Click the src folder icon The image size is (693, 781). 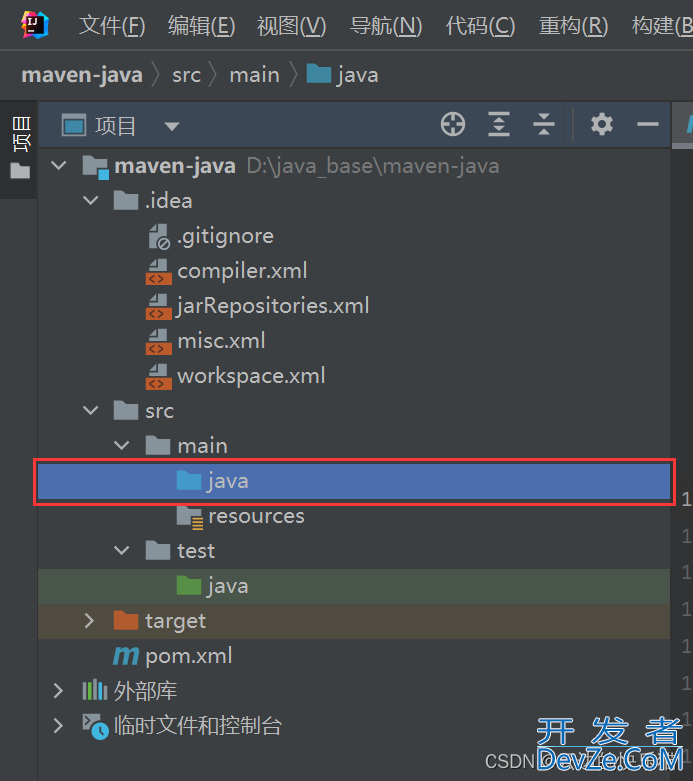126,410
